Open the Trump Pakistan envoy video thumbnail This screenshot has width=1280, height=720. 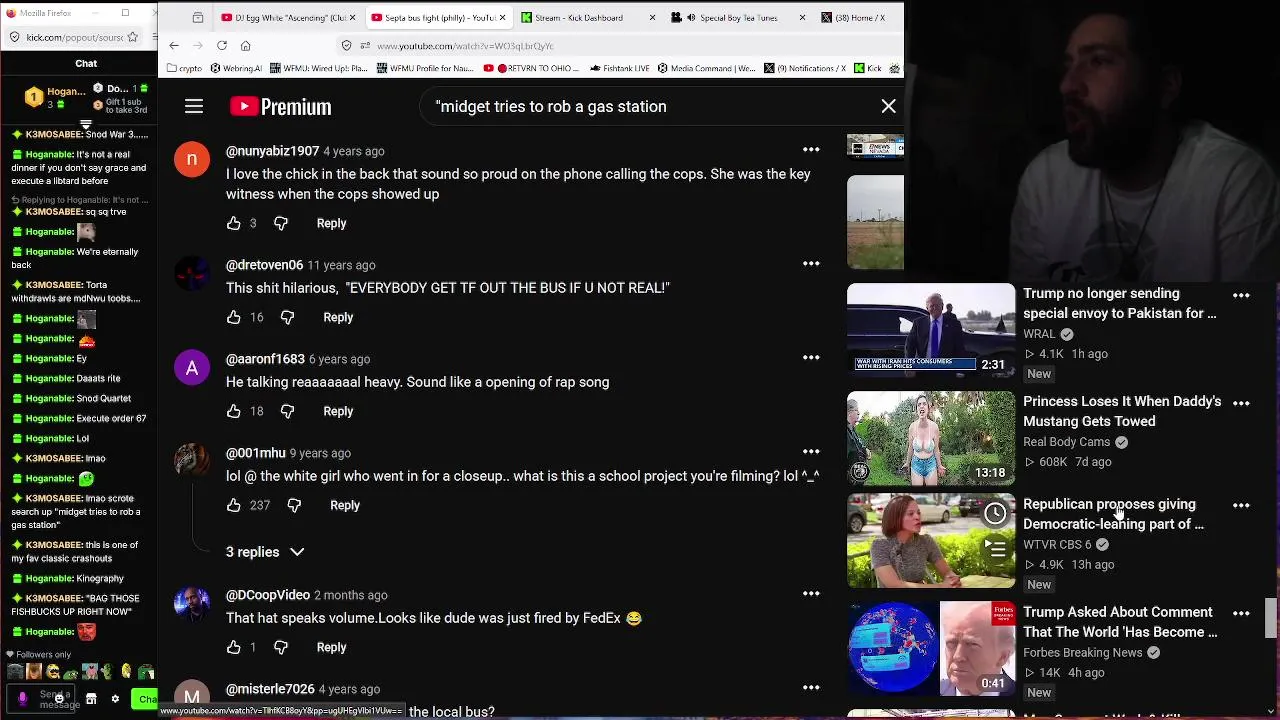tap(931, 330)
